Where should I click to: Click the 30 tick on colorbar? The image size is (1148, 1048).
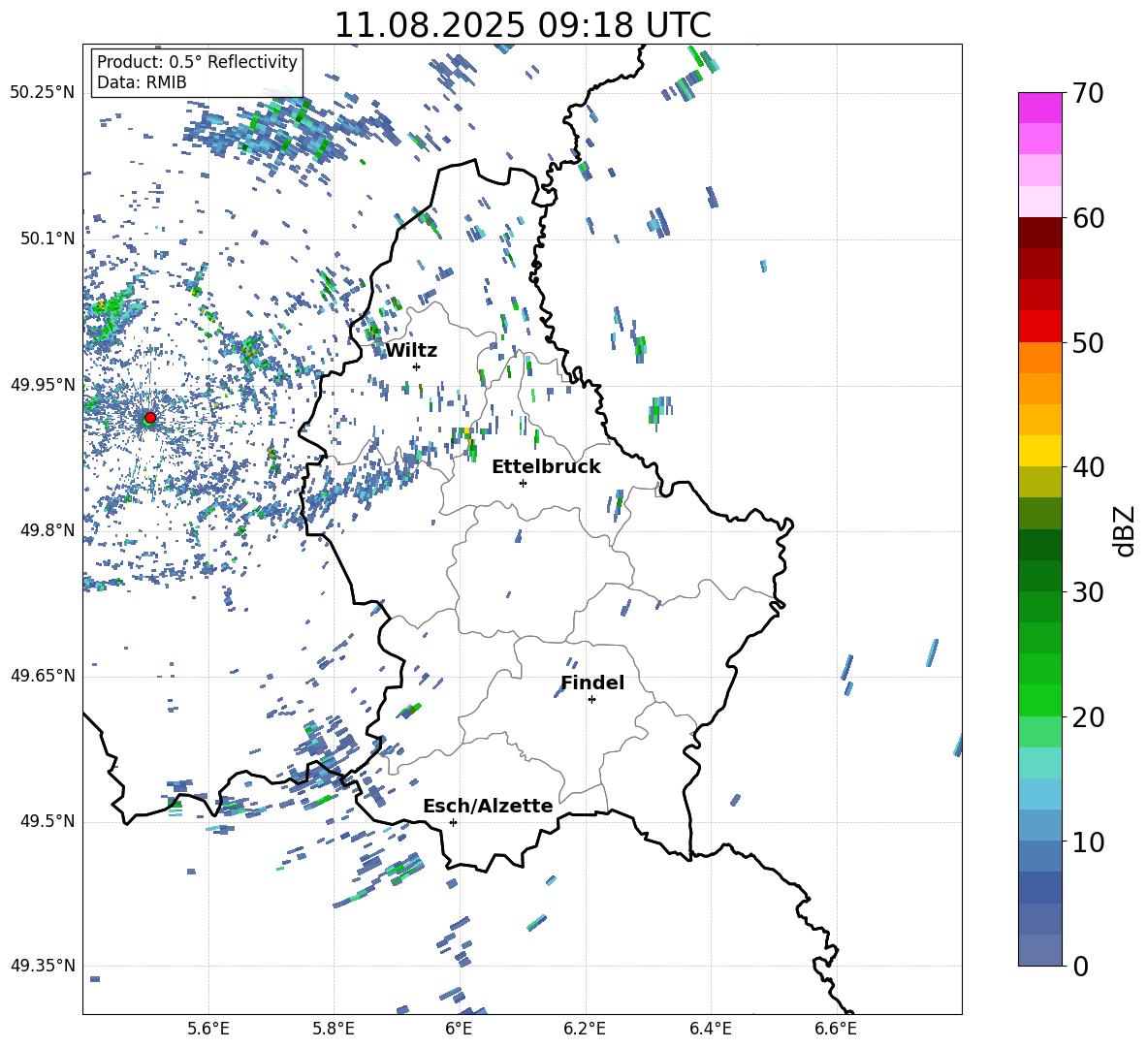(1088, 592)
